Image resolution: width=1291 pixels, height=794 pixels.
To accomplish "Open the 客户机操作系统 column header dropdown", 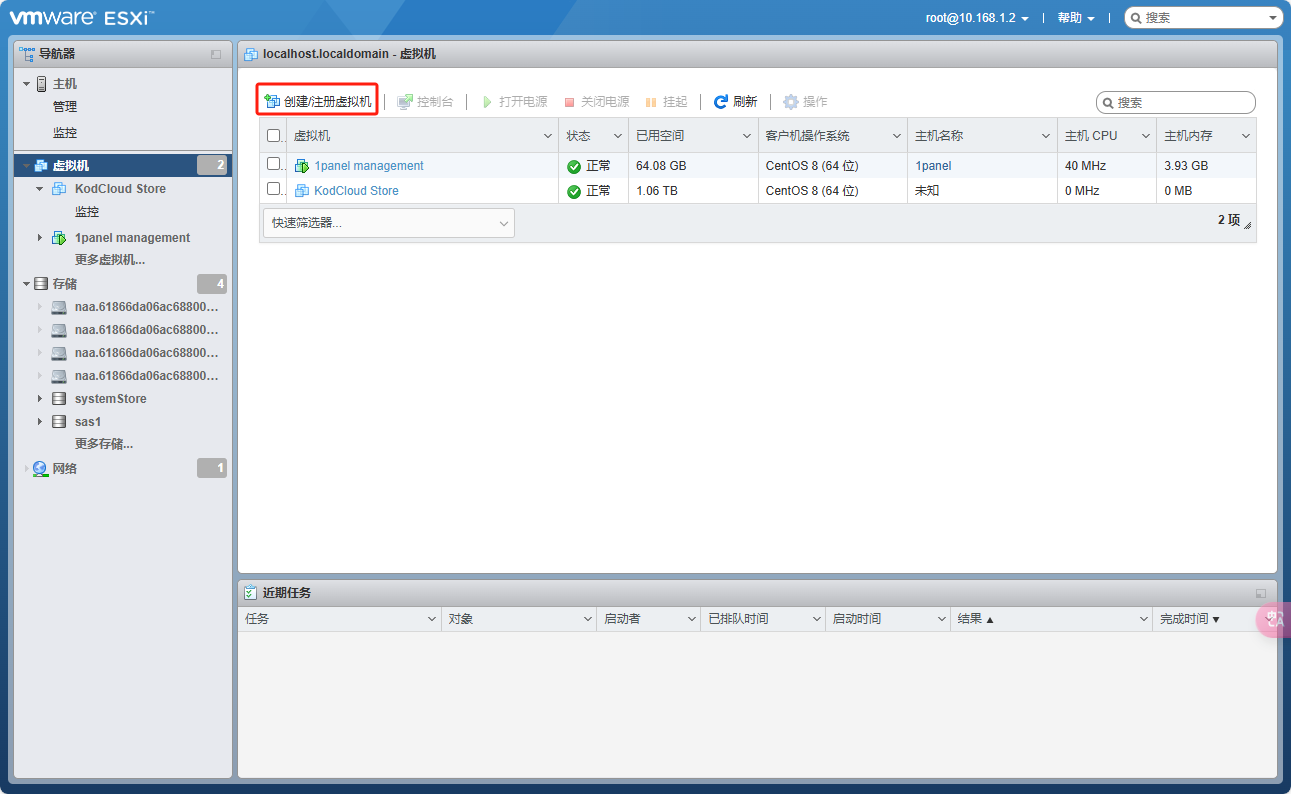I will pos(898,136).
